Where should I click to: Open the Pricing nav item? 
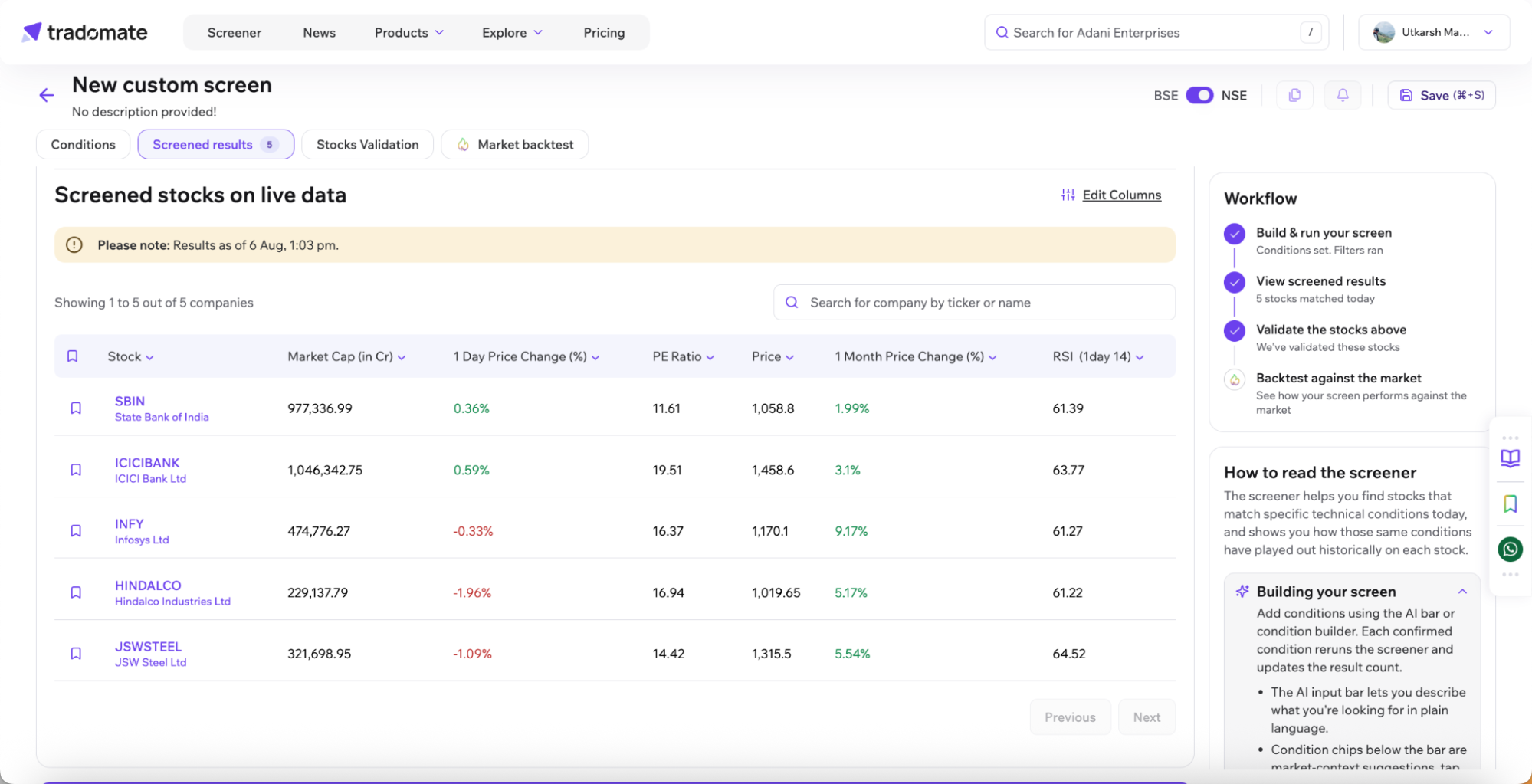pos(604,33)
